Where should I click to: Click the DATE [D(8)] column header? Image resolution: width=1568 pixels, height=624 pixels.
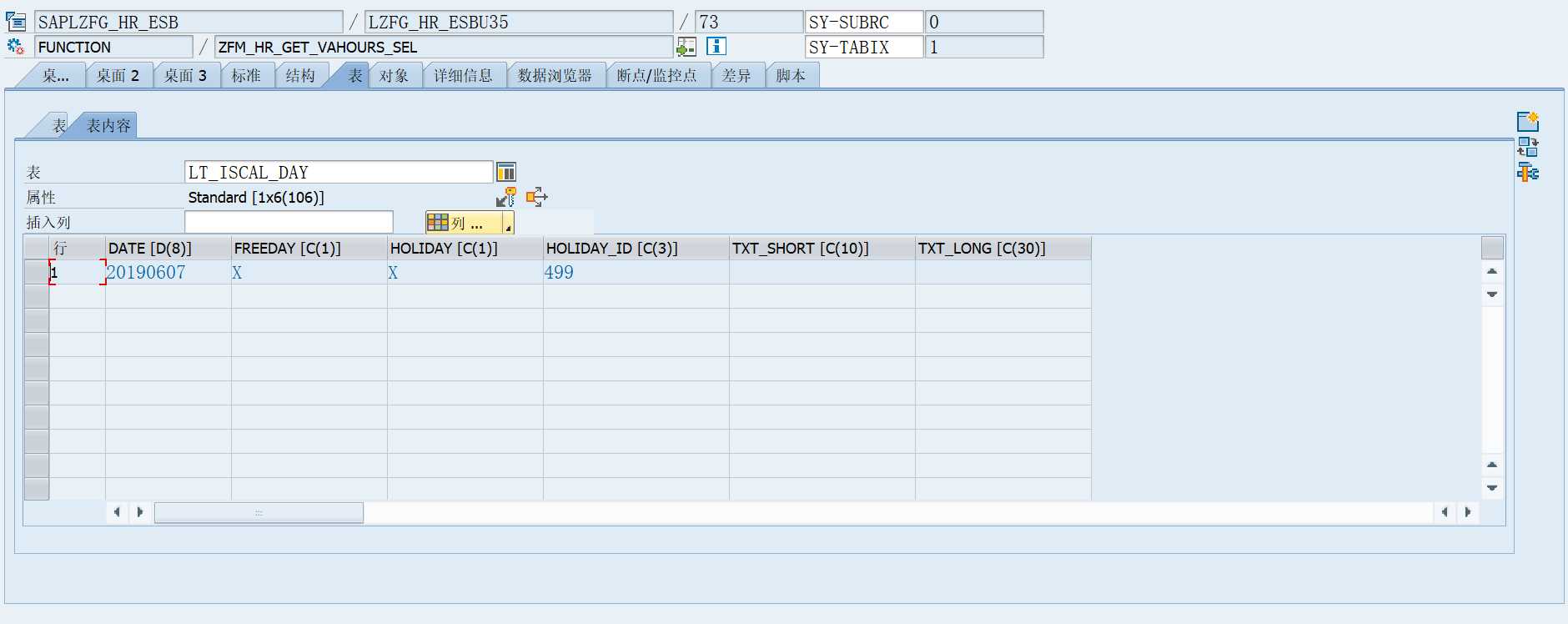coord(168,248)
